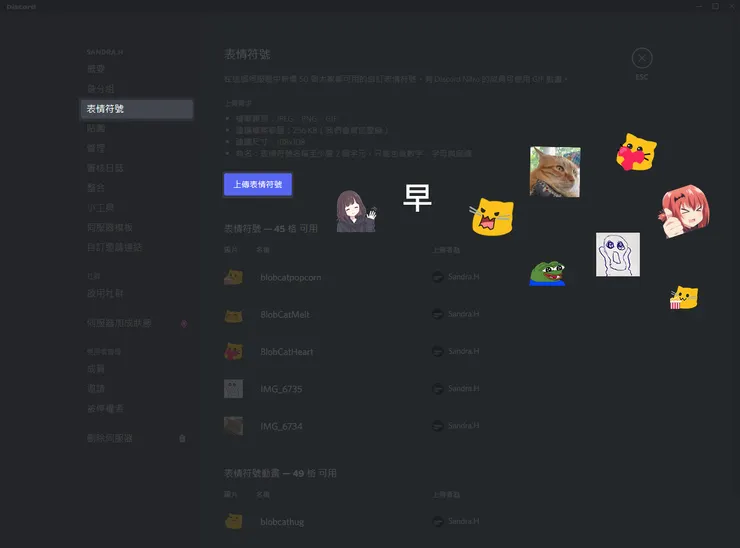The height and width of the screenshot is (548, 740).
Task: Open the 管理 settings page
Action: pyautogui.click(x=96, y=148)
